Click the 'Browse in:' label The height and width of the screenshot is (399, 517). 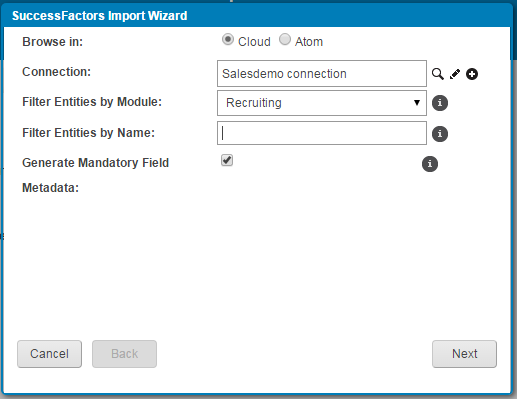pyautogui.click(x=52, y=42)
